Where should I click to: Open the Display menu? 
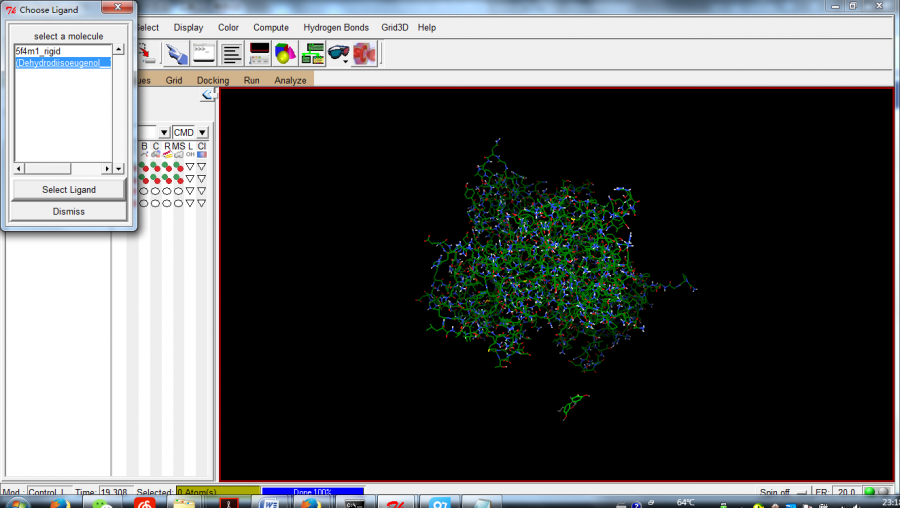click(x=188, y=28)
